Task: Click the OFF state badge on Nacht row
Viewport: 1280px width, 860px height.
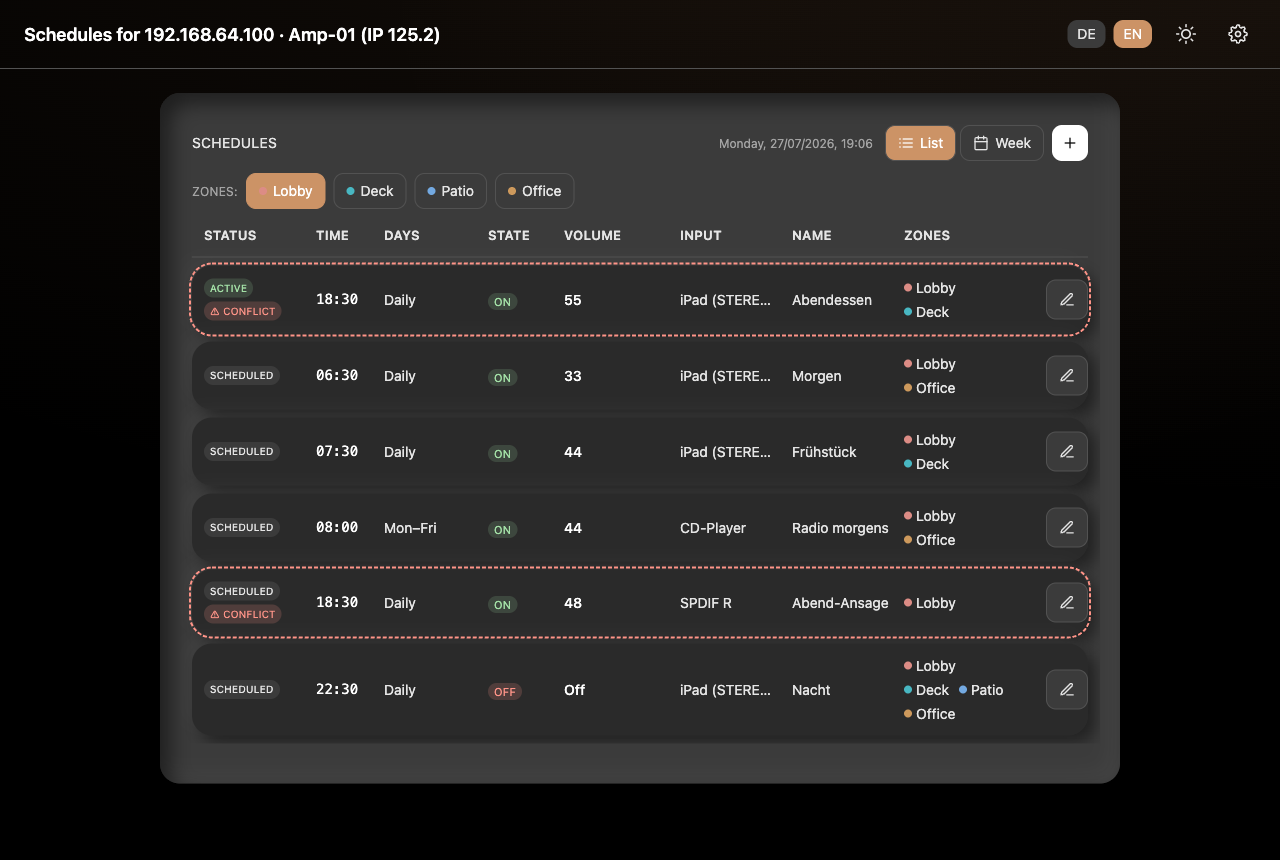Action: [x=505, y=691]
